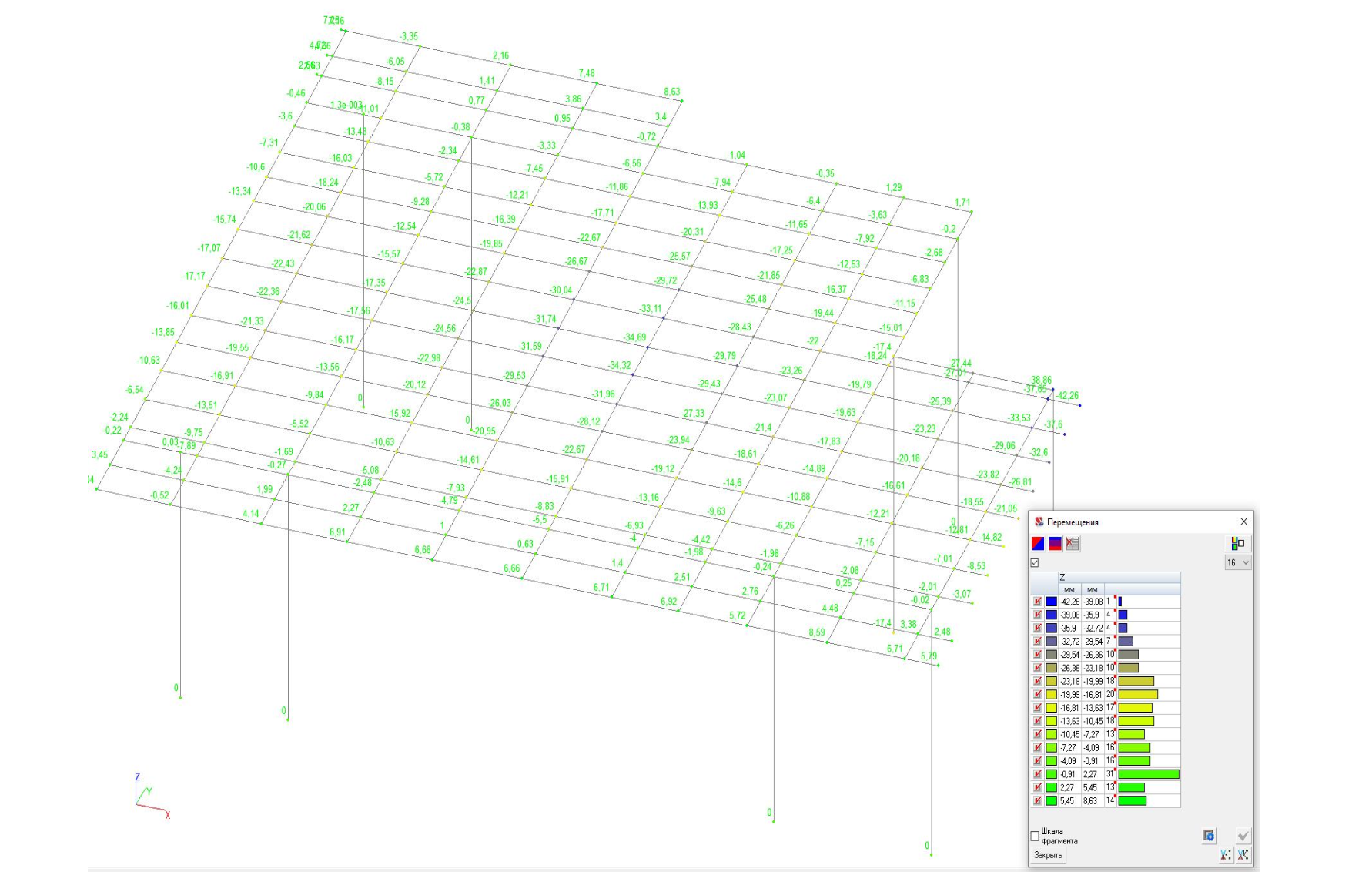1372x872 pixels.
Task: Close the Перемещения panel with the X
Action: point(1243,522)
